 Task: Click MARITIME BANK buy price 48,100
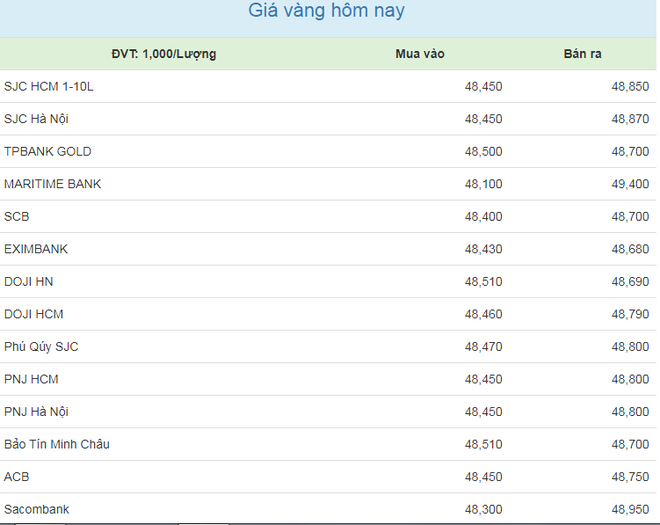(x=484, y=184)
